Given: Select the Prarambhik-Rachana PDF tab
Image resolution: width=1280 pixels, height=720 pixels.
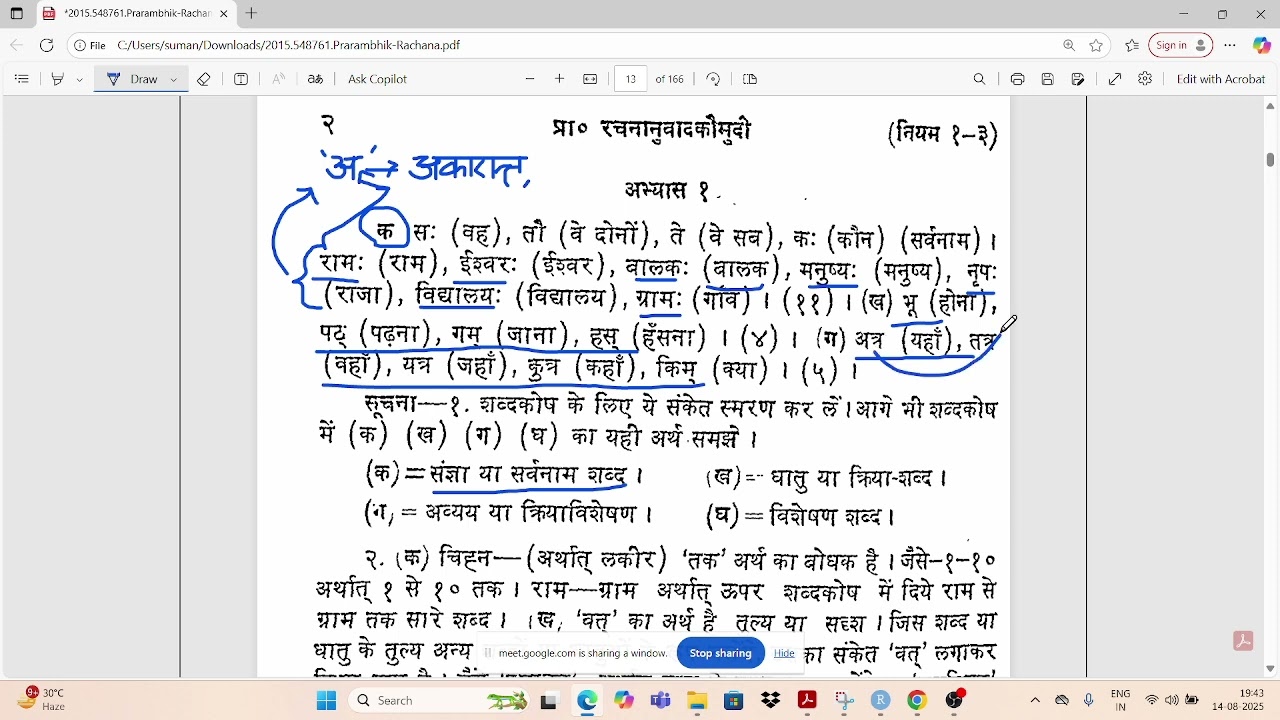Looking at the screenshot, I should [x=135, y=14].
